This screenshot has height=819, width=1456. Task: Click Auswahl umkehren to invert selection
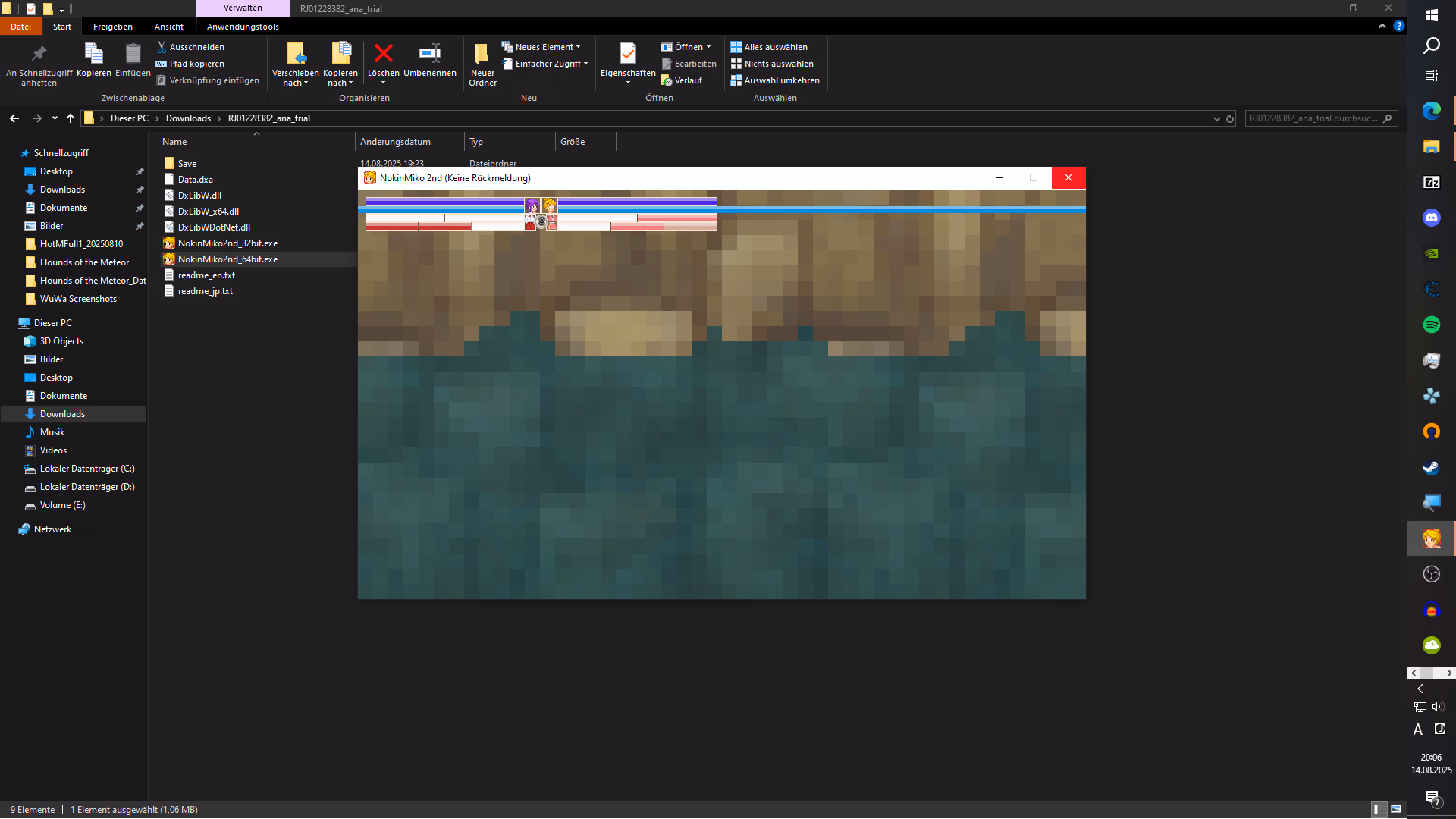click(775, 80)
